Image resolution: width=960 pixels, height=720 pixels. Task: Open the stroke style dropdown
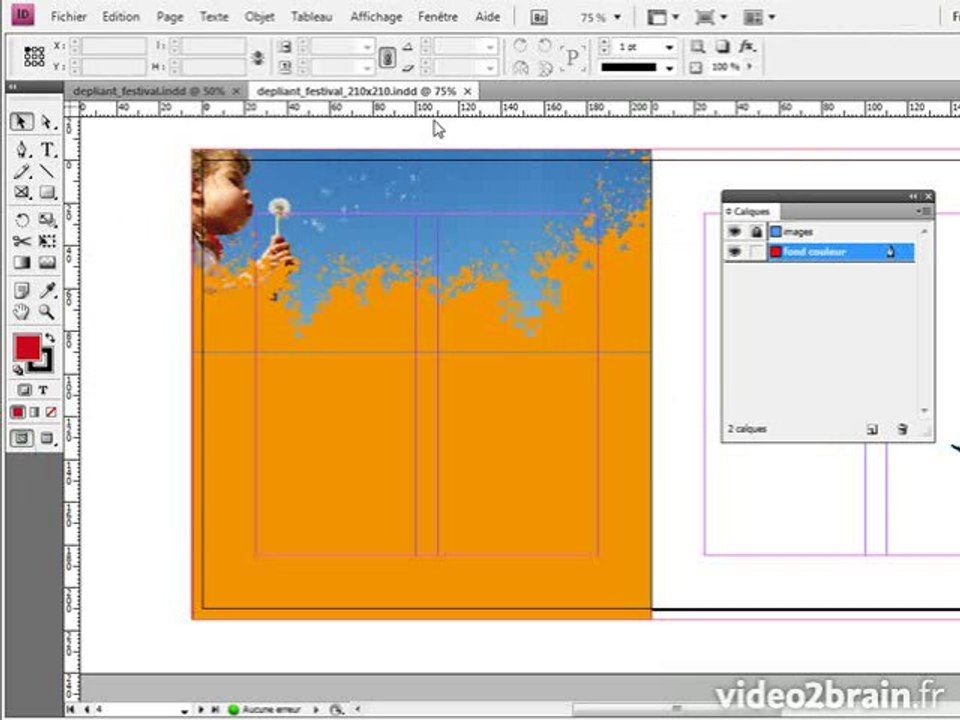669,67
